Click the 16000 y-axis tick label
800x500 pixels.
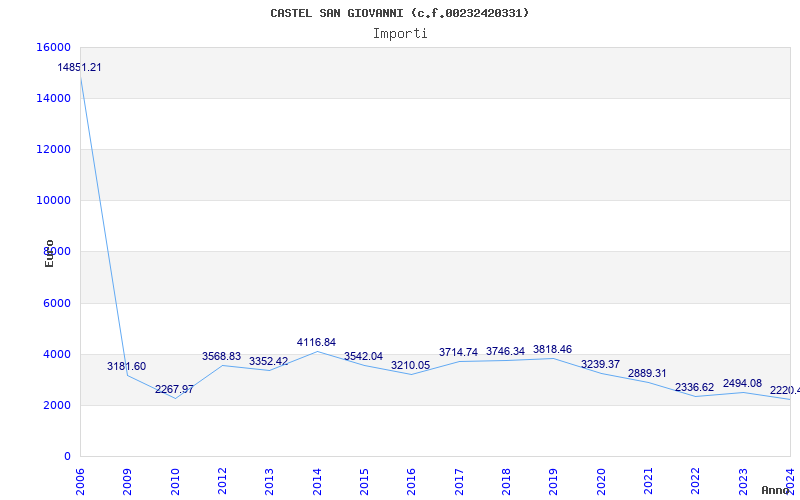click(53, 47)
